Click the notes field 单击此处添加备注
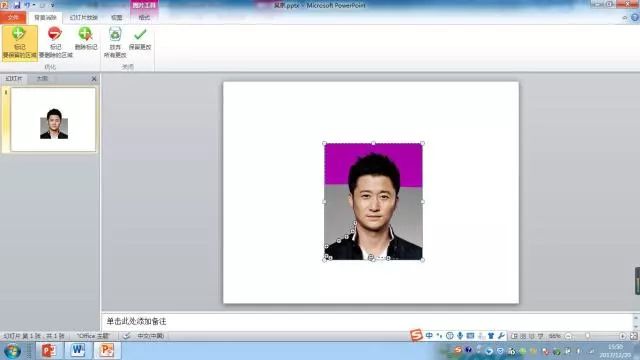The height and width of the screenshot is (360, 640). coord(367,321)
